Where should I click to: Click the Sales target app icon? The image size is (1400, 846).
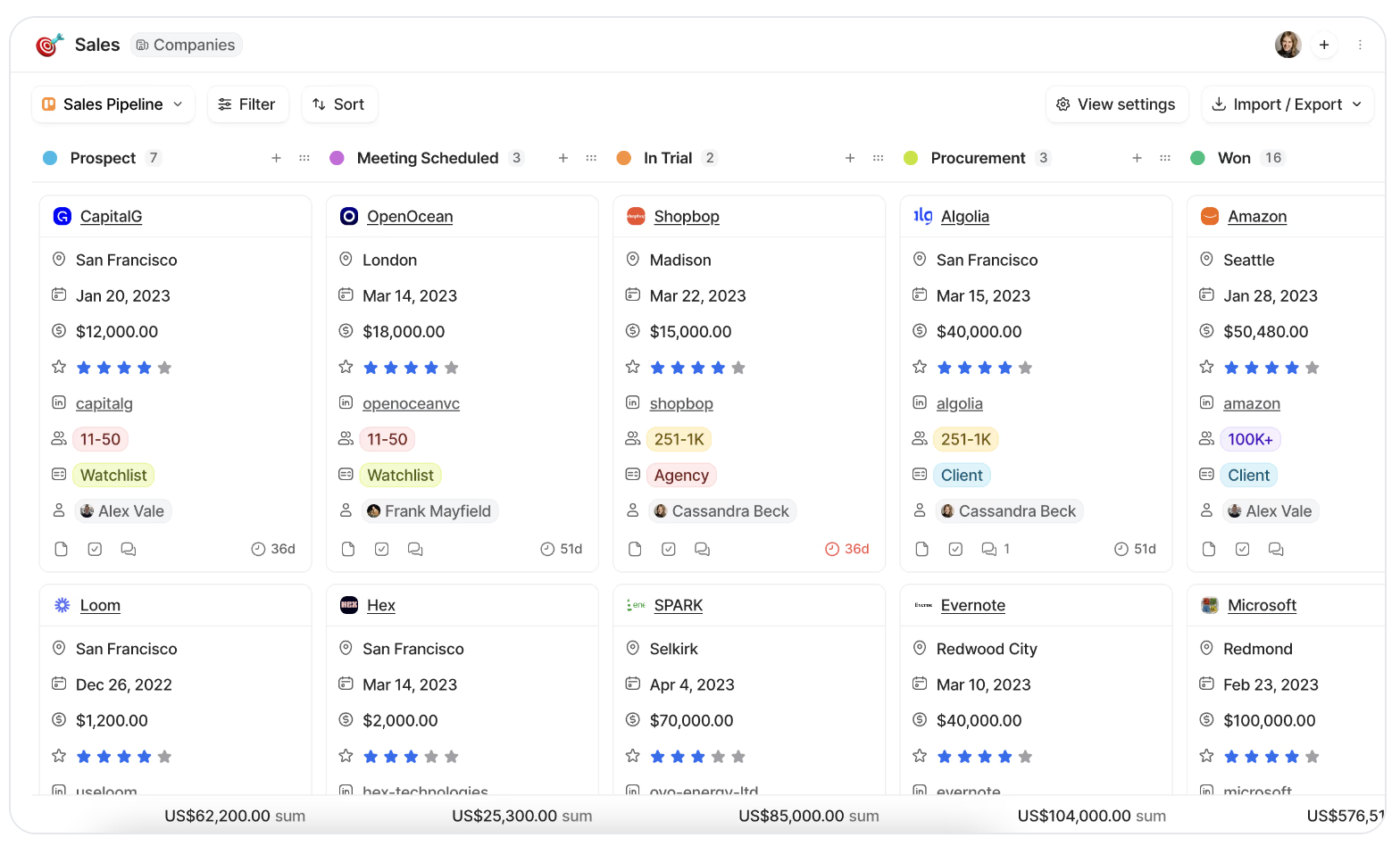(x=50, y=45)
